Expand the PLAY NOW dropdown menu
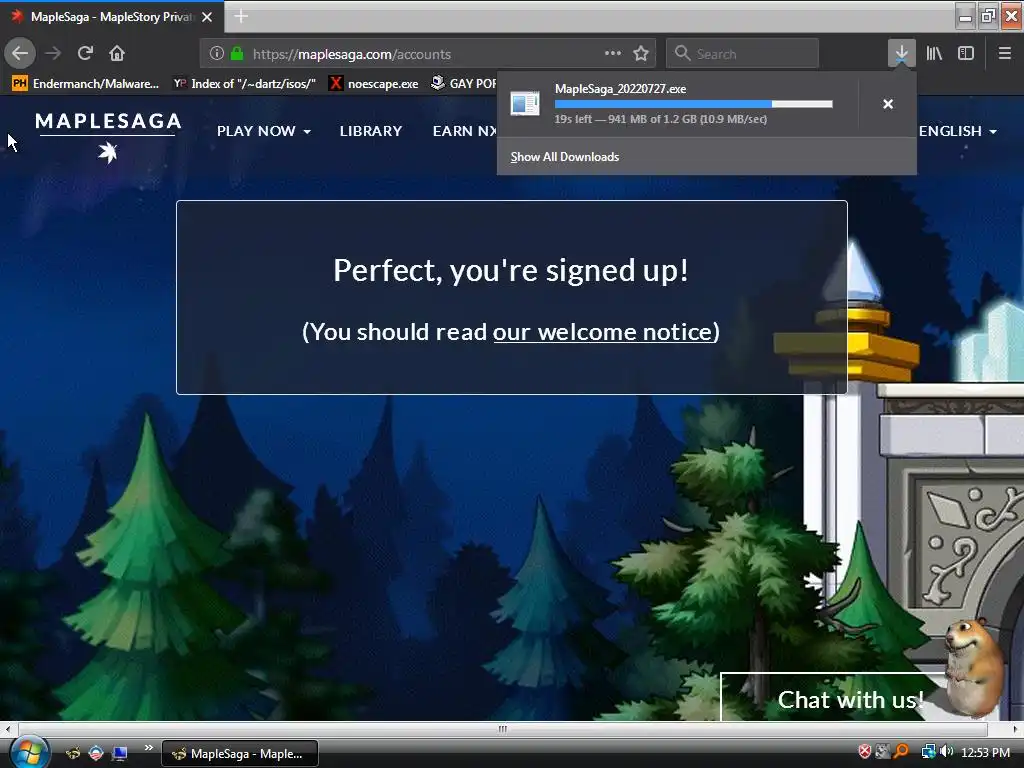Image resolution: width=1024 pixels, height=768 pixels. [x=264, y=131]
